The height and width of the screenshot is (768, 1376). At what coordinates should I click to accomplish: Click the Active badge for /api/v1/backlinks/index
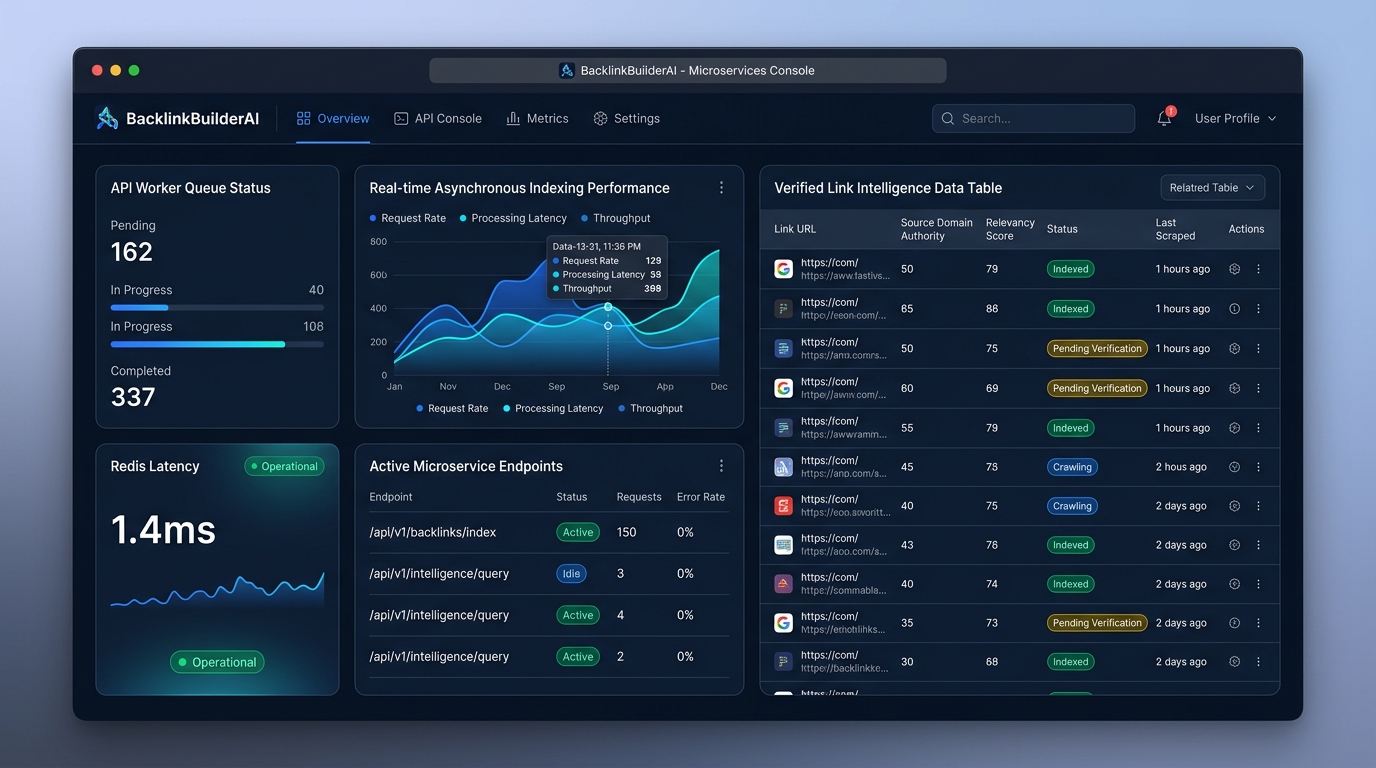578,532
